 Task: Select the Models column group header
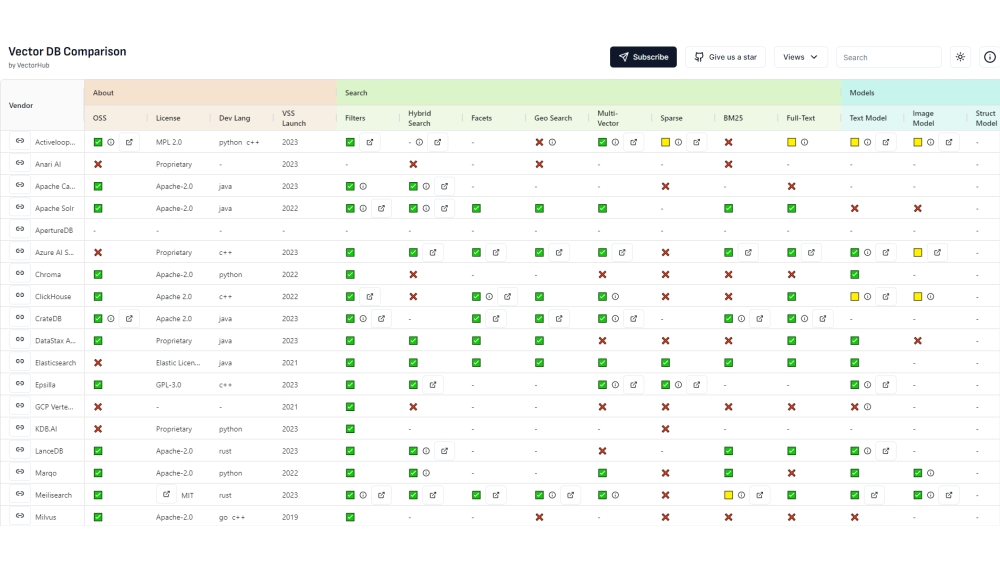861,93
